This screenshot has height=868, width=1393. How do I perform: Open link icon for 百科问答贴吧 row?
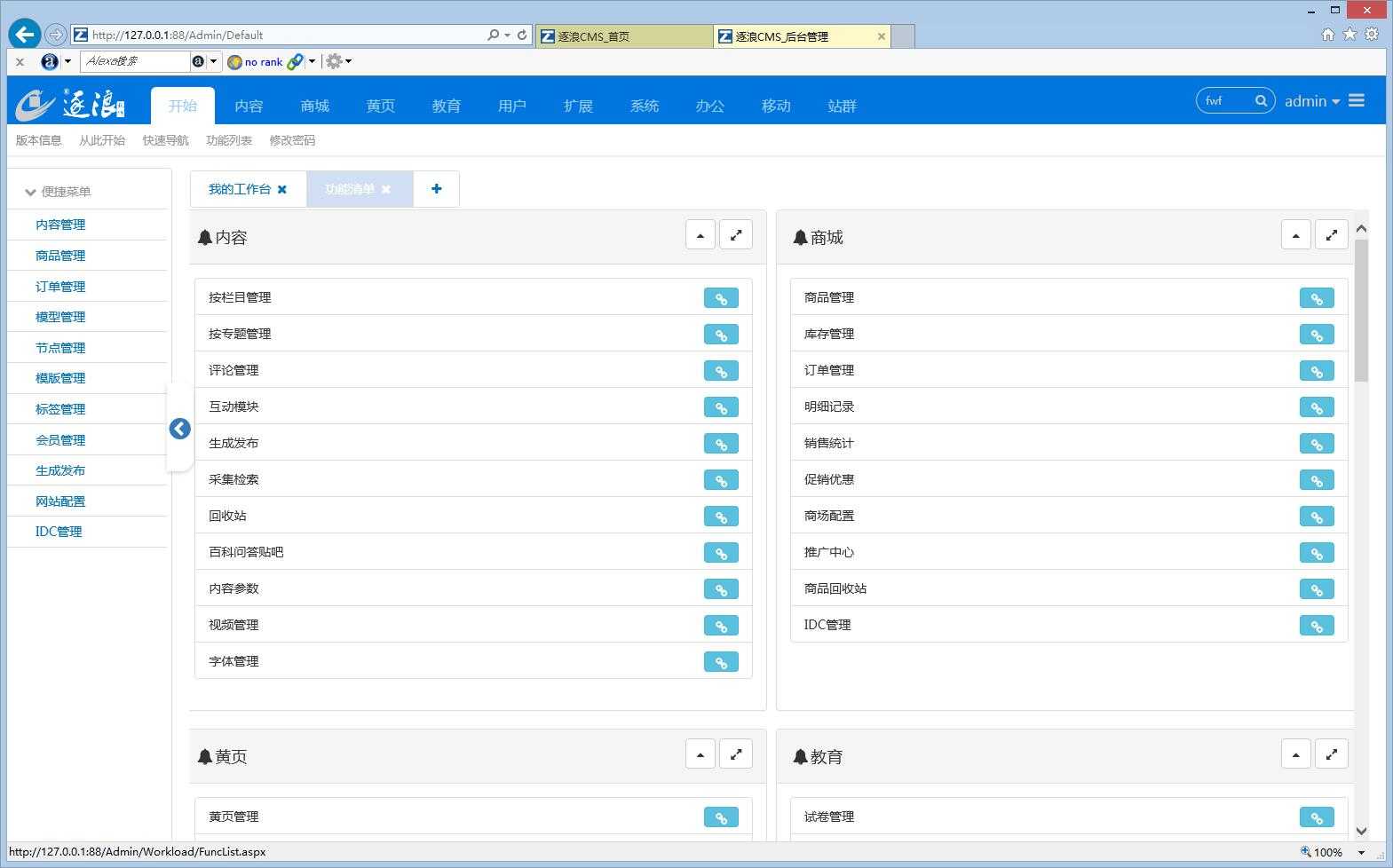pos(721,553)
